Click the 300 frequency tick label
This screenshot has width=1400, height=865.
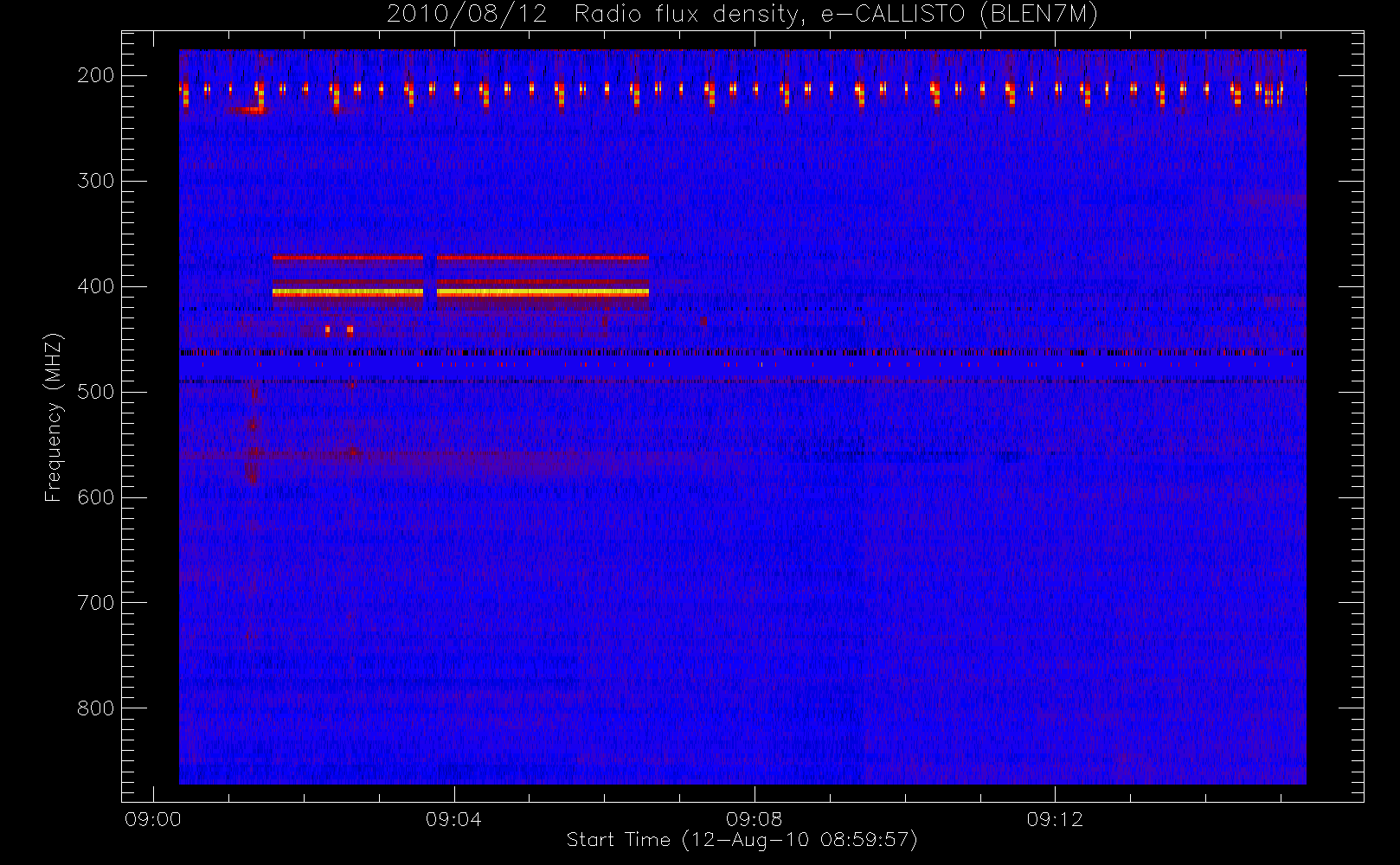(96, 181)
